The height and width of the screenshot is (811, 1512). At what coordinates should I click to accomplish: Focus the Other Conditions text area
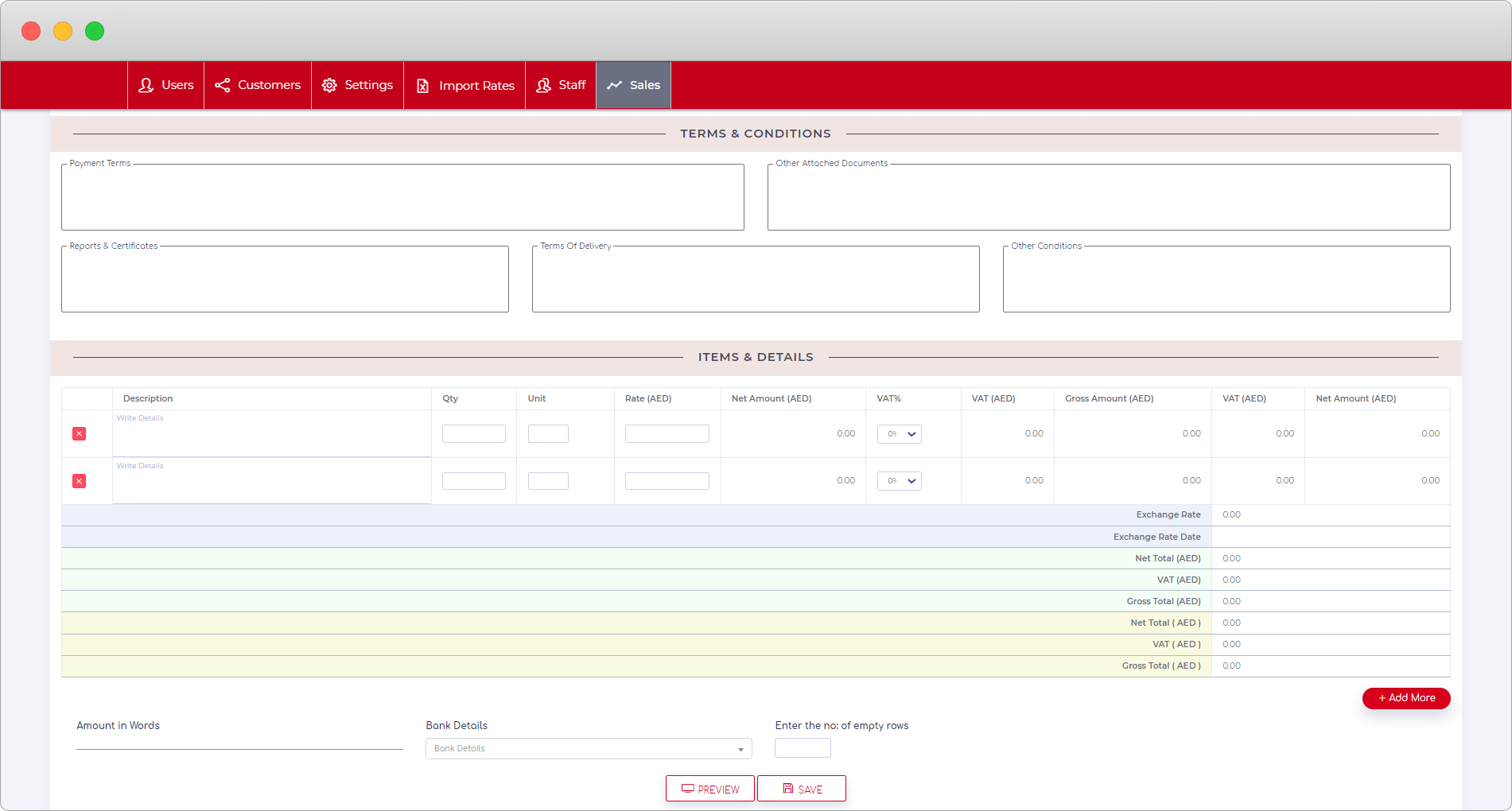tap(1226, 279)
